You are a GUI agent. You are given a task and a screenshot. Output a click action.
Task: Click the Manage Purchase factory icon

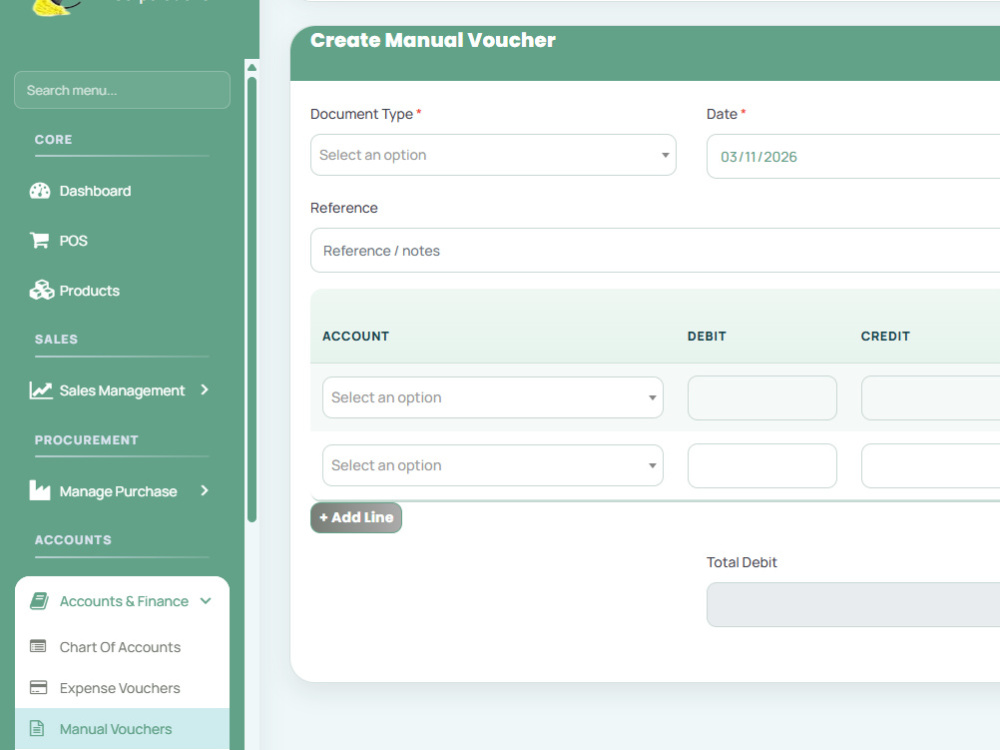coord(40,490)
